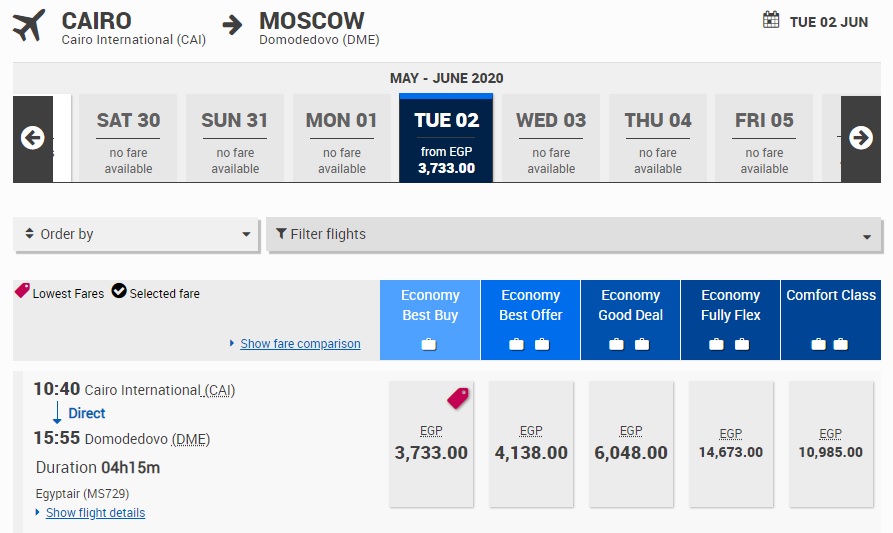Expand the Filter flights panel
This screenshot has width=893, height=533.
point(574,235)
